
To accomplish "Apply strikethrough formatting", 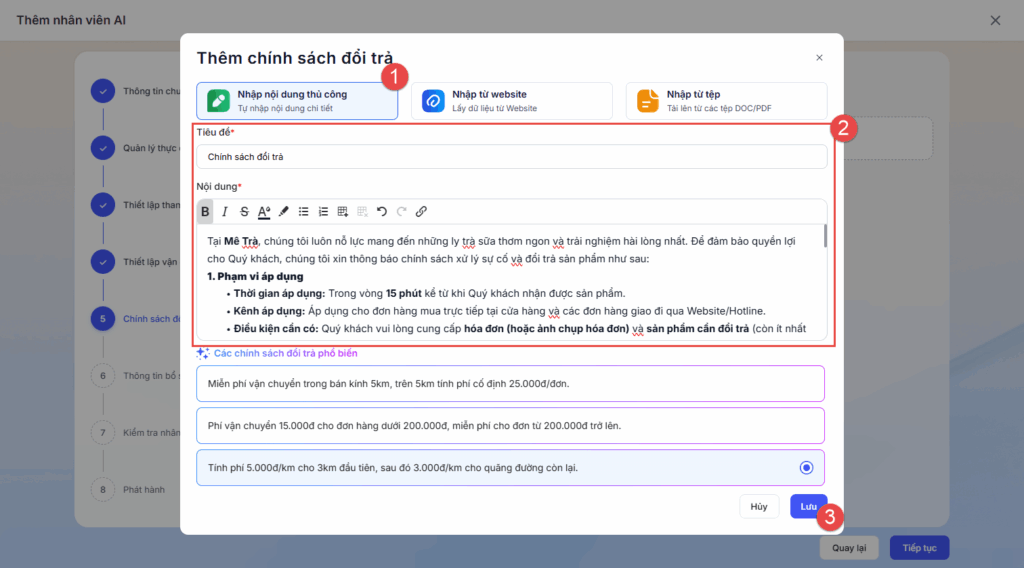I will (244, 212).
